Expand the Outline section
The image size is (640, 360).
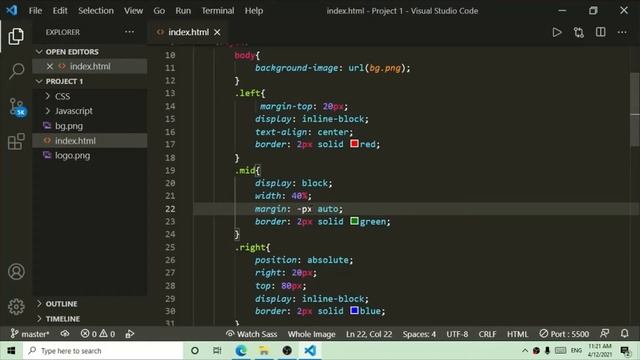click(90, 304)
